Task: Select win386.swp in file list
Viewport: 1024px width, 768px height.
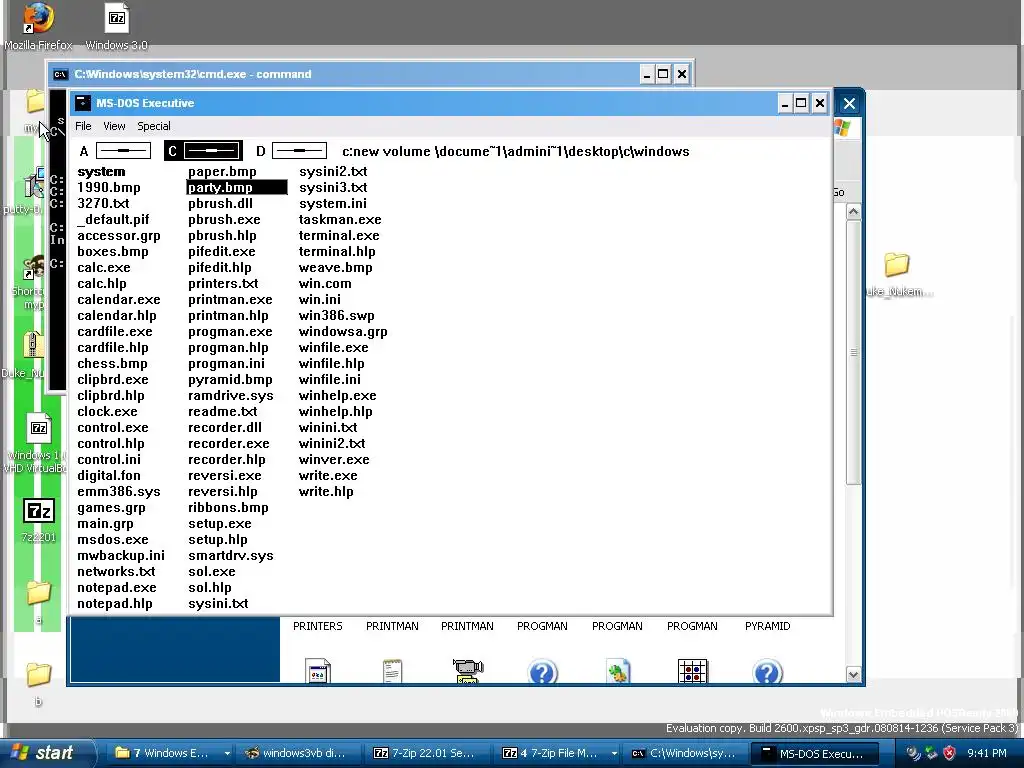Action: tap(337, 316)
